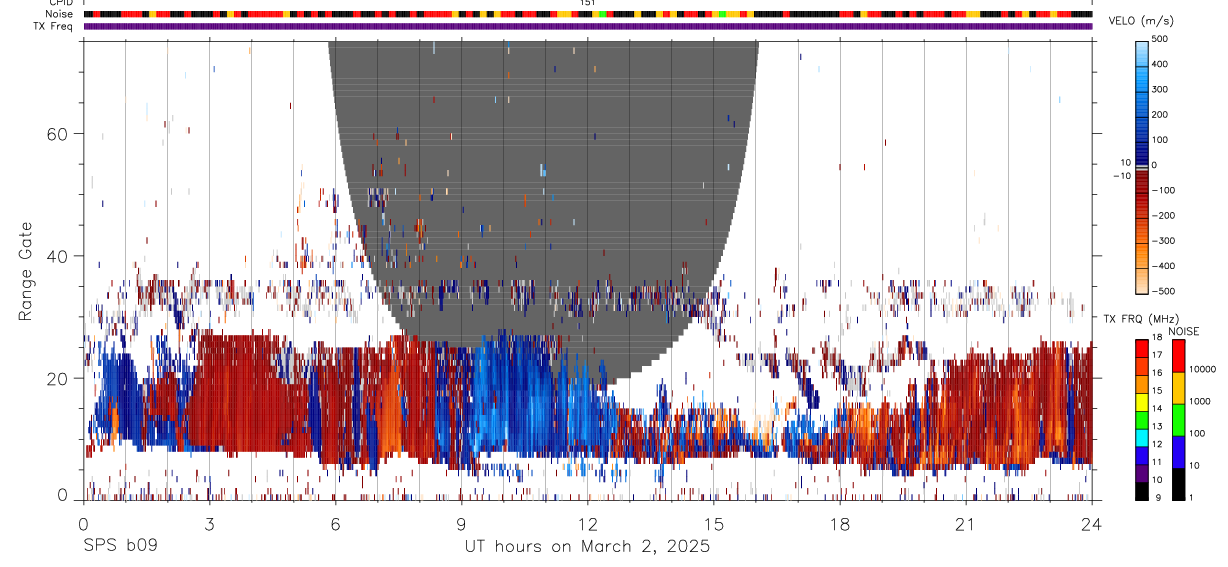Screen dimensions: 1228x567
Task: Click the 'Noise' row label at top
Action: 59,14
